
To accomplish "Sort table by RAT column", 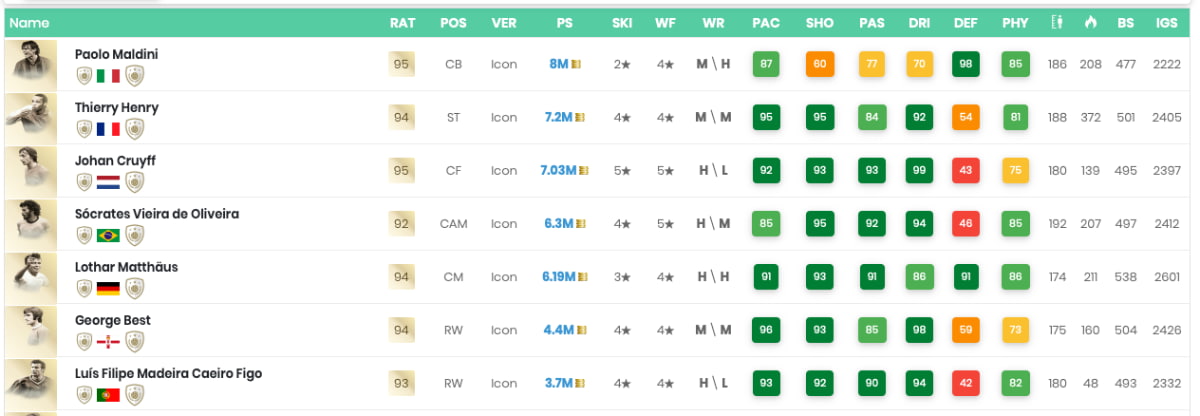I will pyautogui.click(x=402, y=23).
